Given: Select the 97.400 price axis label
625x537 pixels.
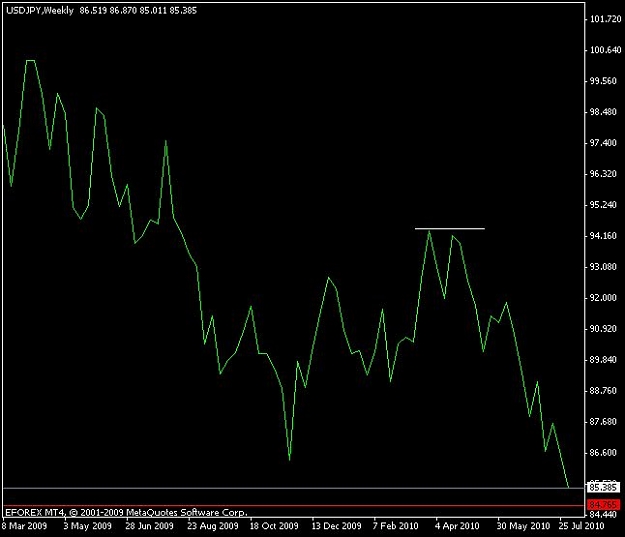Looking at the screenshot, I should click(605, 143).
